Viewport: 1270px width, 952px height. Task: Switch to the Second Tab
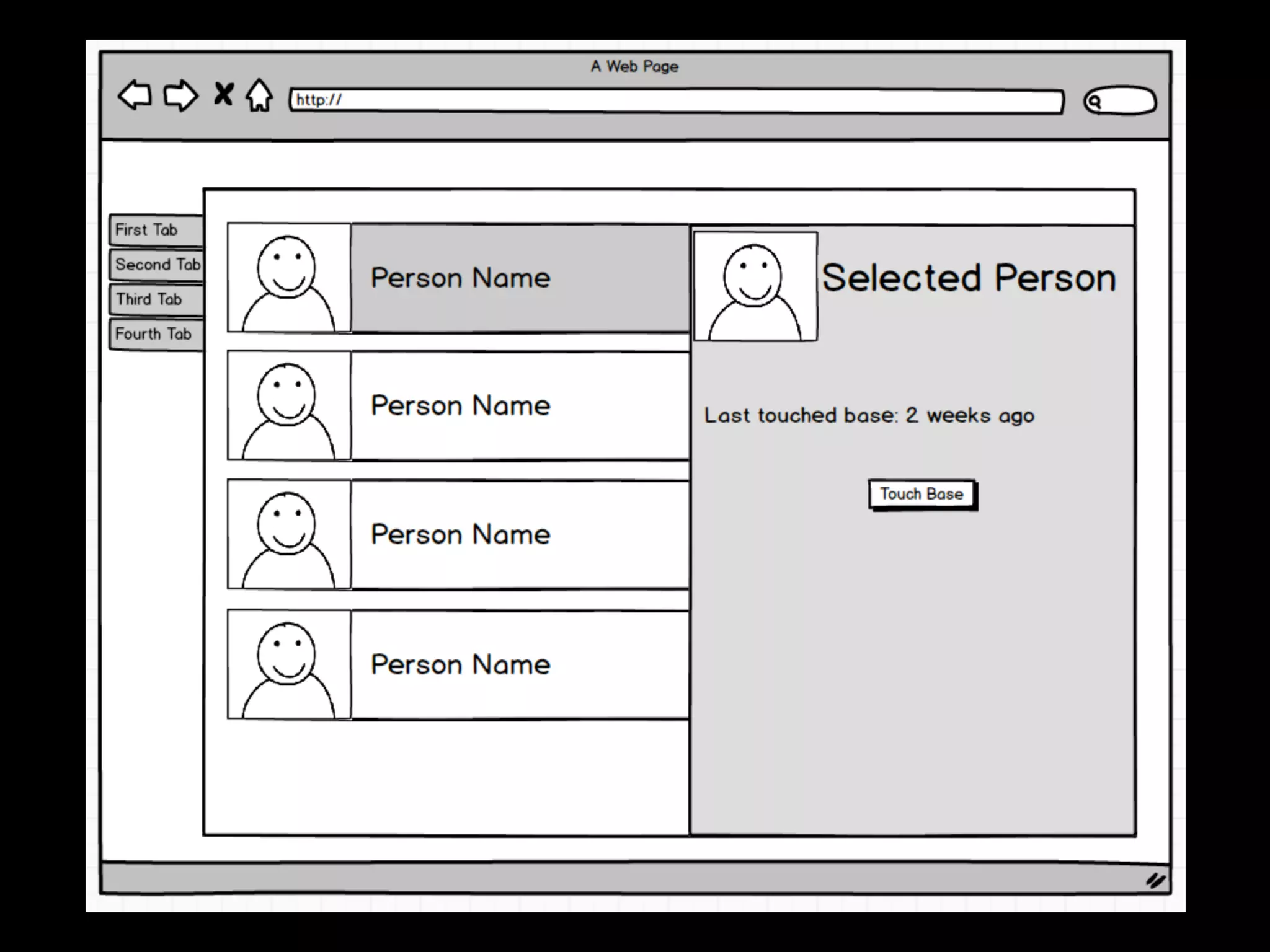pyautogui.click(x=156, y=265)
